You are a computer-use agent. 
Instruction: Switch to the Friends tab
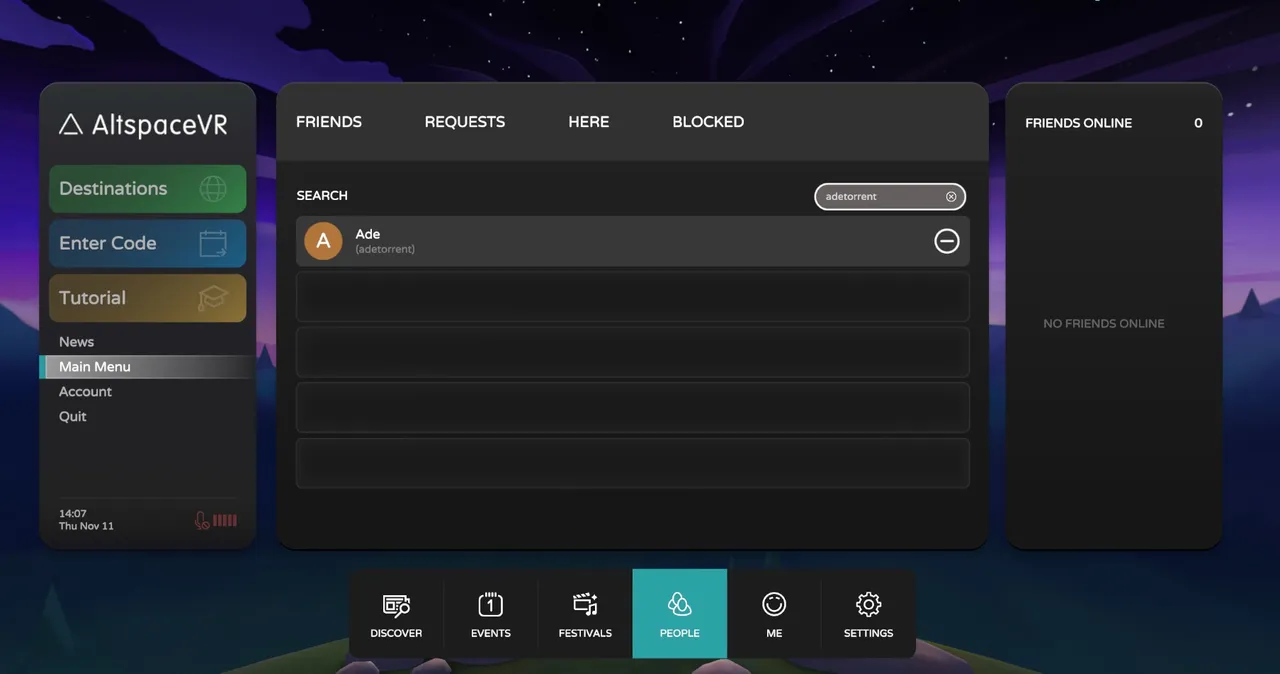329,122
